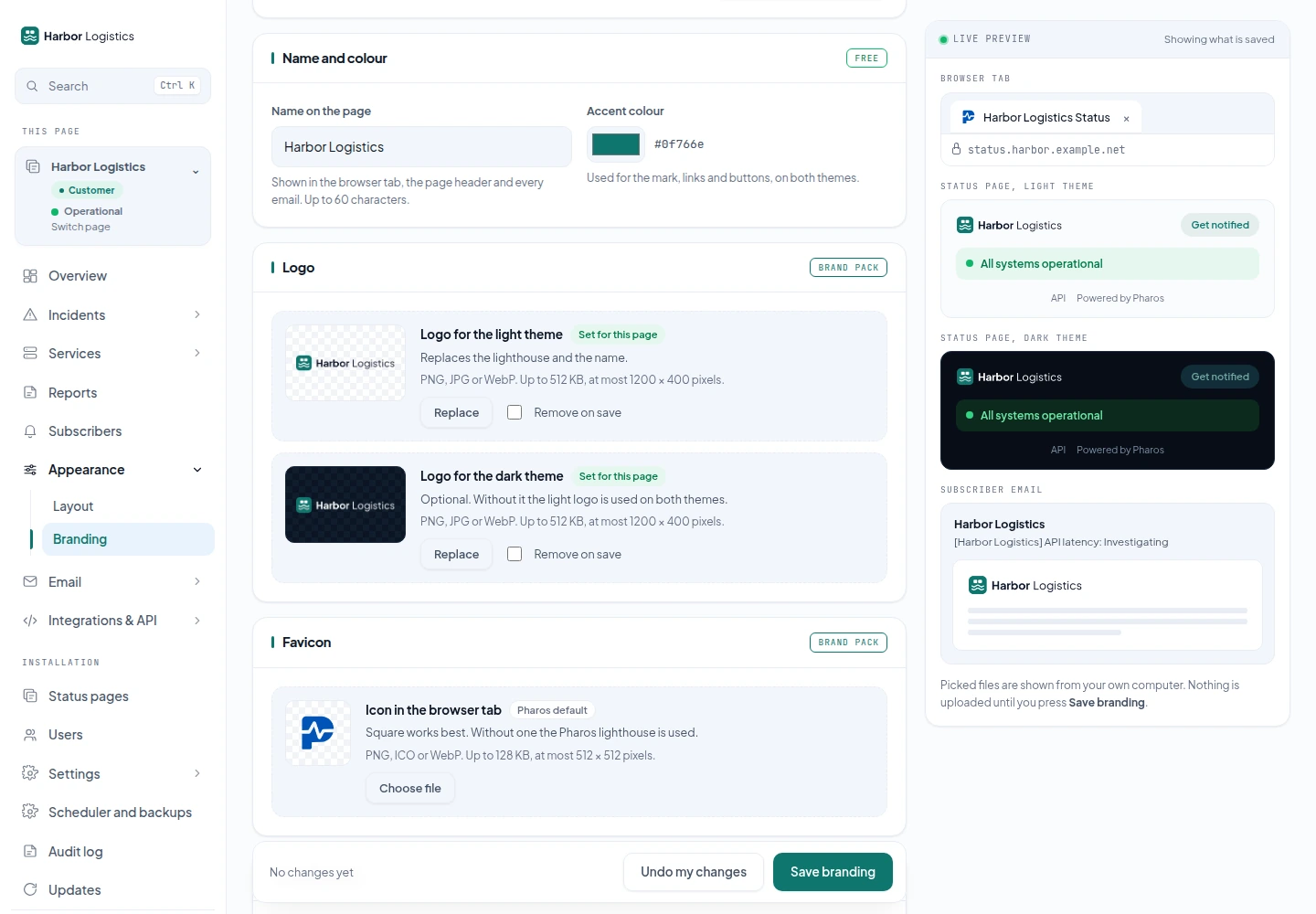Expand the Settings submenu chevron
This screenshot has width=1316, height=914.
tap(197, 773)
